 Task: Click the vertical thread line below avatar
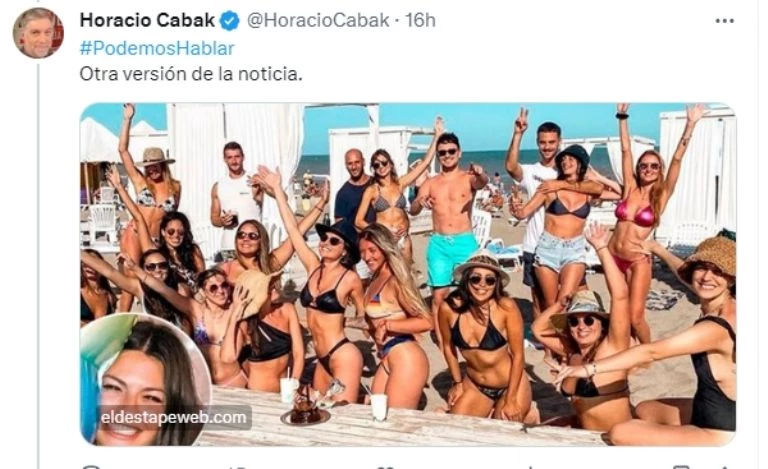point(38,266)
